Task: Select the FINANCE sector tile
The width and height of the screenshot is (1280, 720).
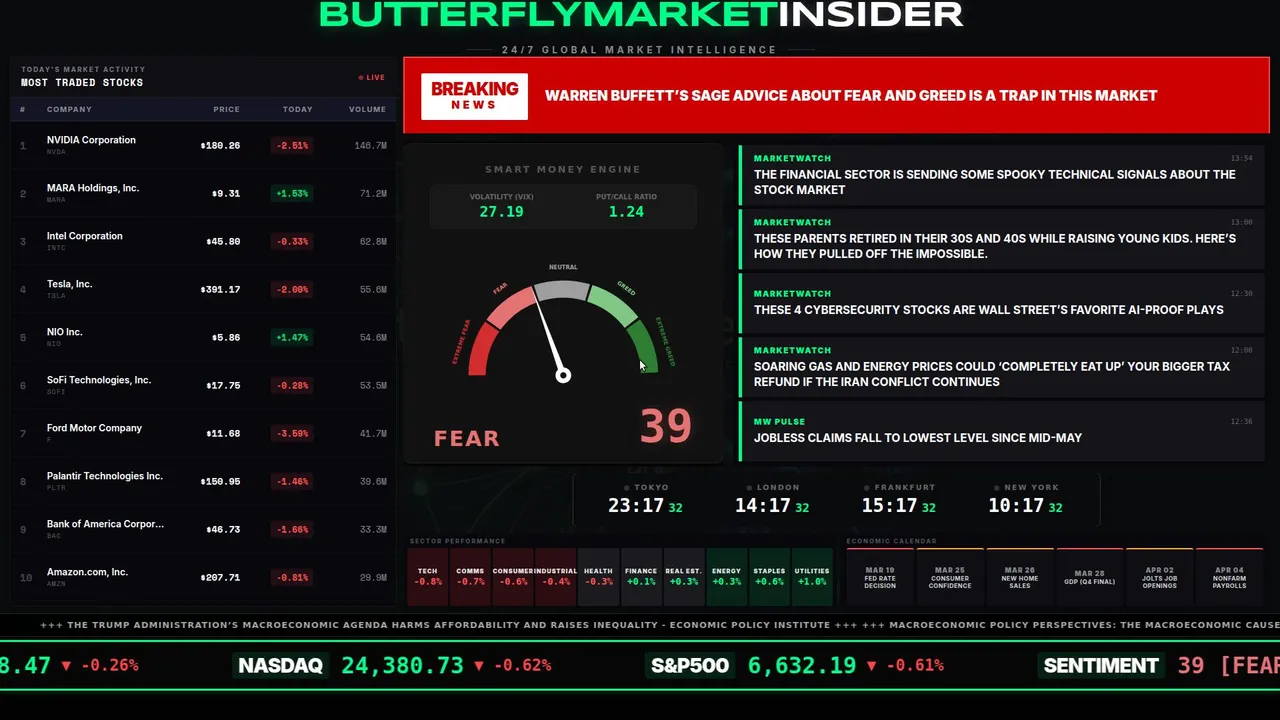Action: (x=641, y=577)
